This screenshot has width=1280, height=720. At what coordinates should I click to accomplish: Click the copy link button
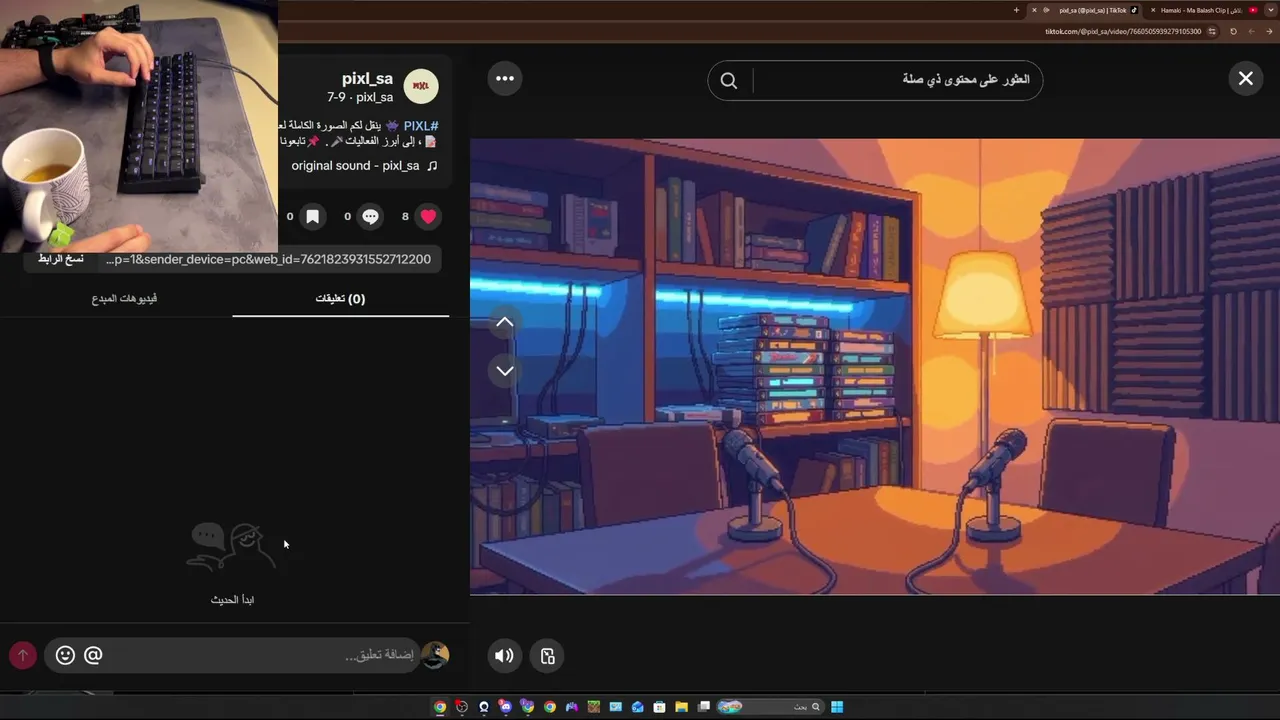pyautogui.click(x=61, y=259)
